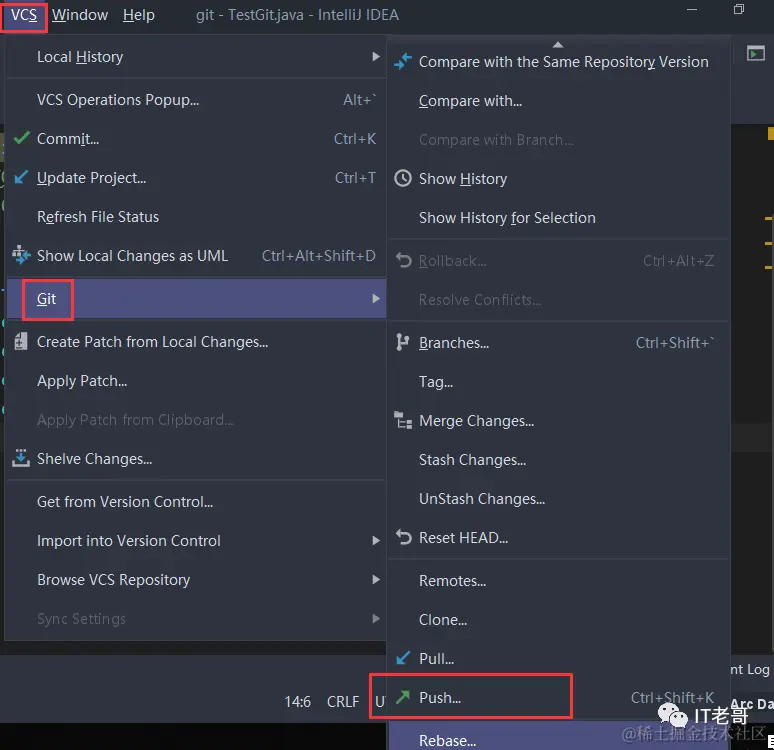Open the Window menu
This screenshot has height=750, width=774.
(80, 15)
